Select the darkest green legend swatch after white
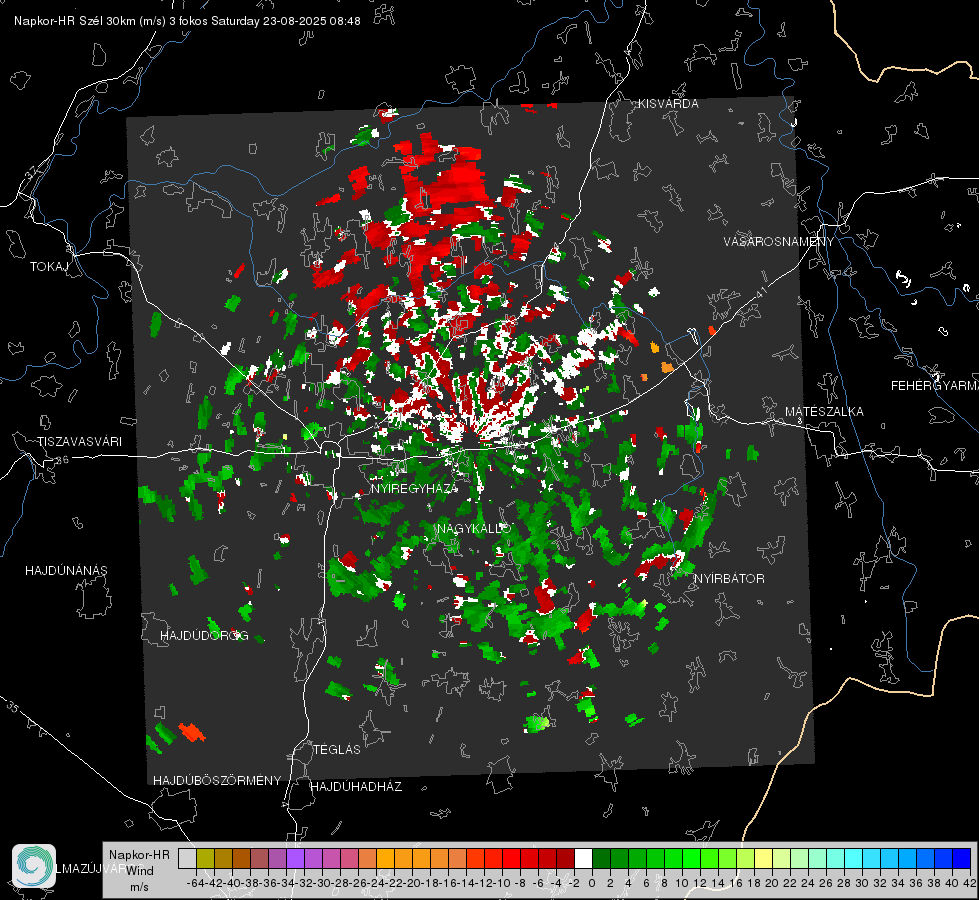 point(601,858)
